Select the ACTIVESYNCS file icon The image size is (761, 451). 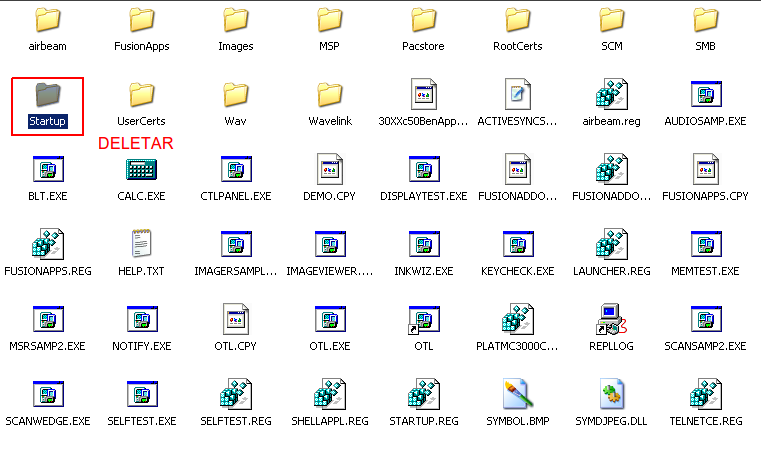click(518, 94)
